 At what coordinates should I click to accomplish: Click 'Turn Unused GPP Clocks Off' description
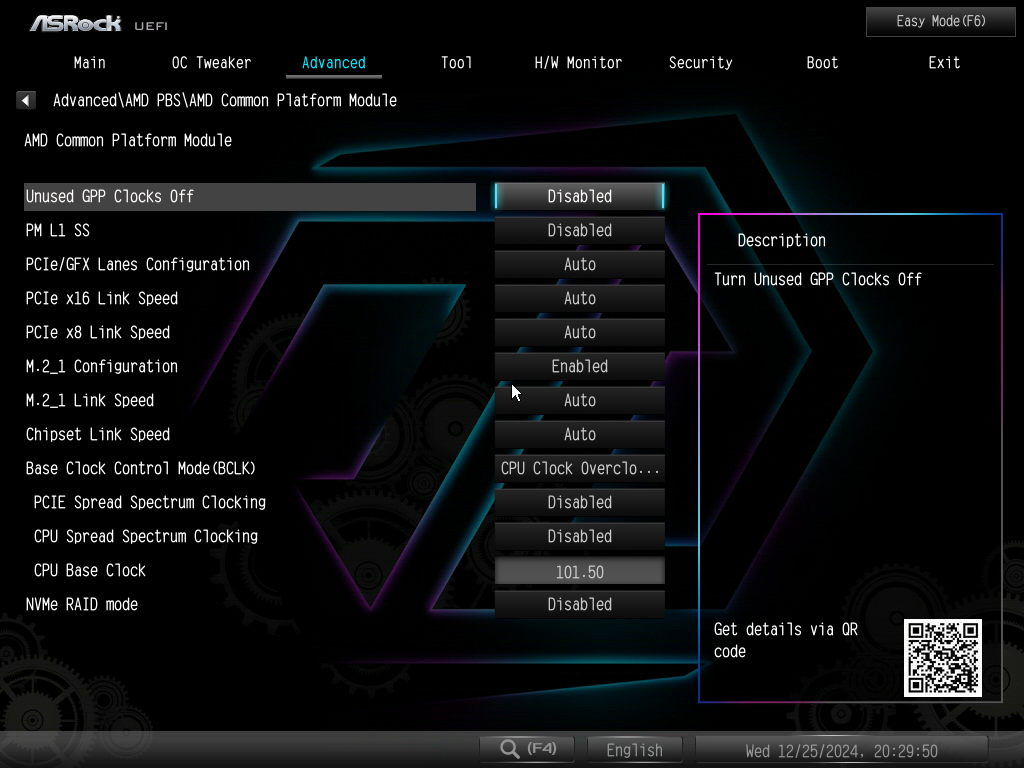(x=818, y=280)
